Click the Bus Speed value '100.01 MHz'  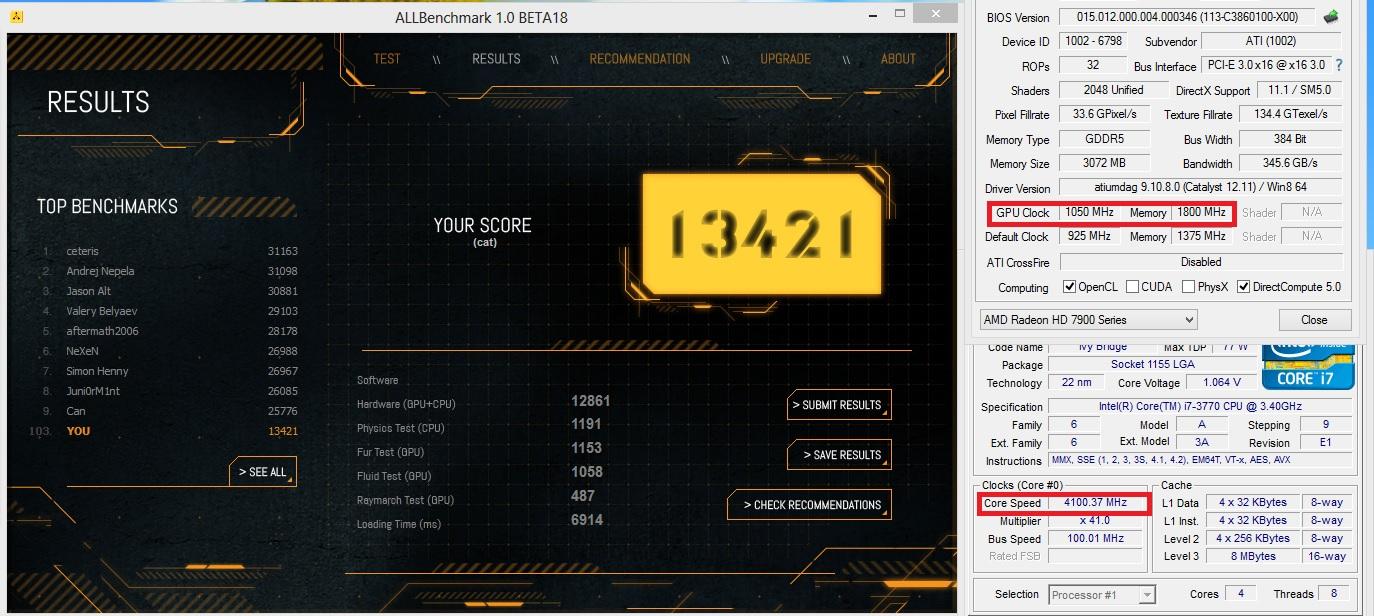1093,539
